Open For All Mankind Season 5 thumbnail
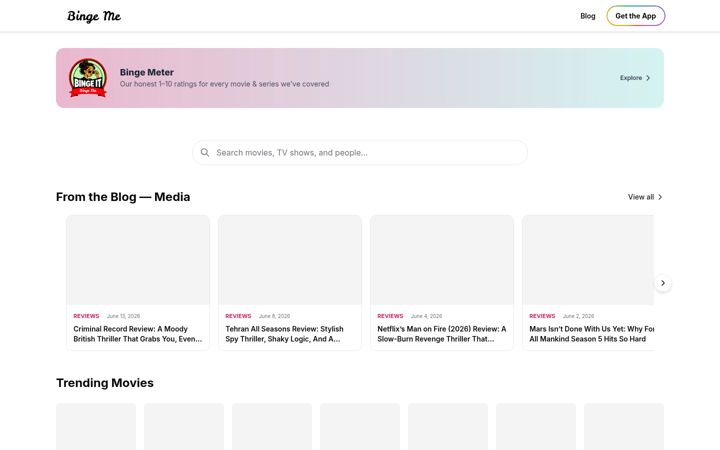Viewport: 720px width, 450px height. 588,260
